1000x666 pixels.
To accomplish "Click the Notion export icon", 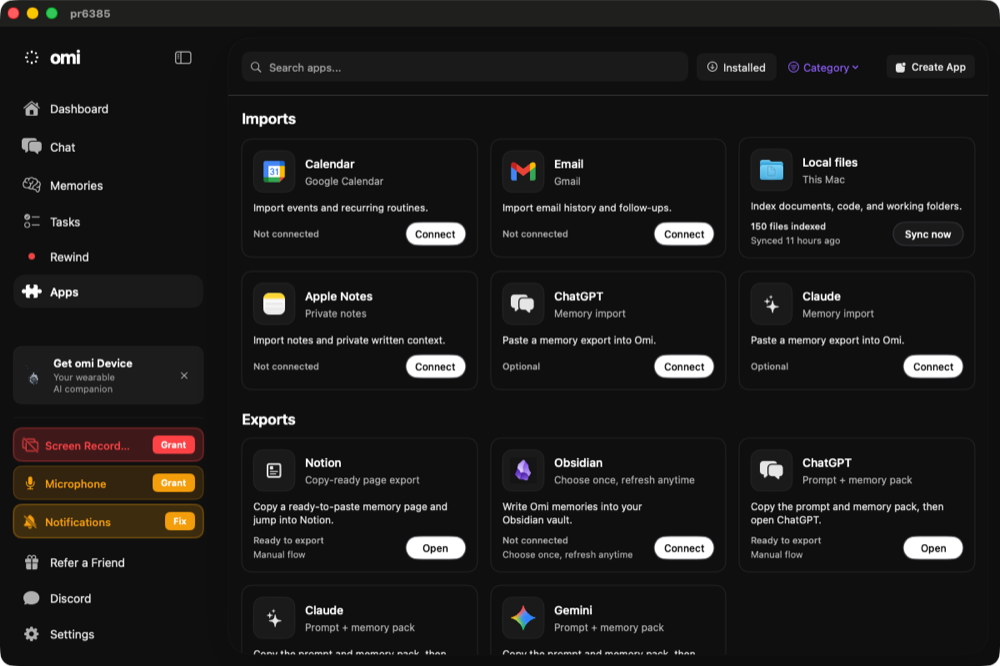I will tap(274, 471).
